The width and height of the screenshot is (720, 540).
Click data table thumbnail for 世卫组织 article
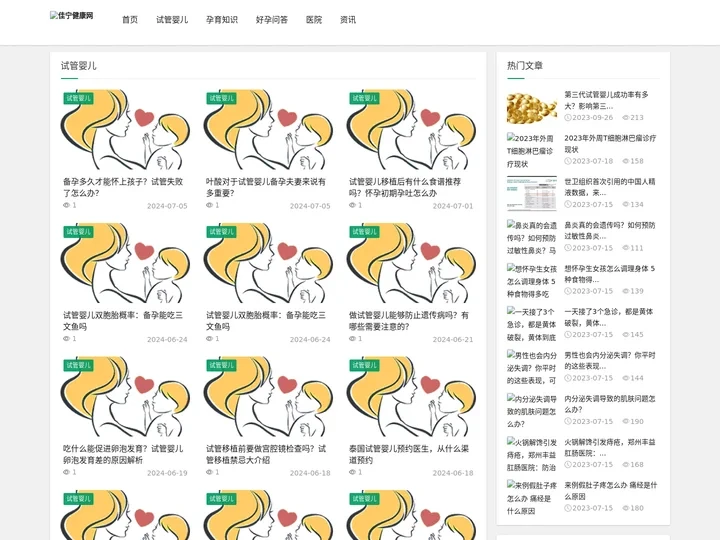pos(532,194)
